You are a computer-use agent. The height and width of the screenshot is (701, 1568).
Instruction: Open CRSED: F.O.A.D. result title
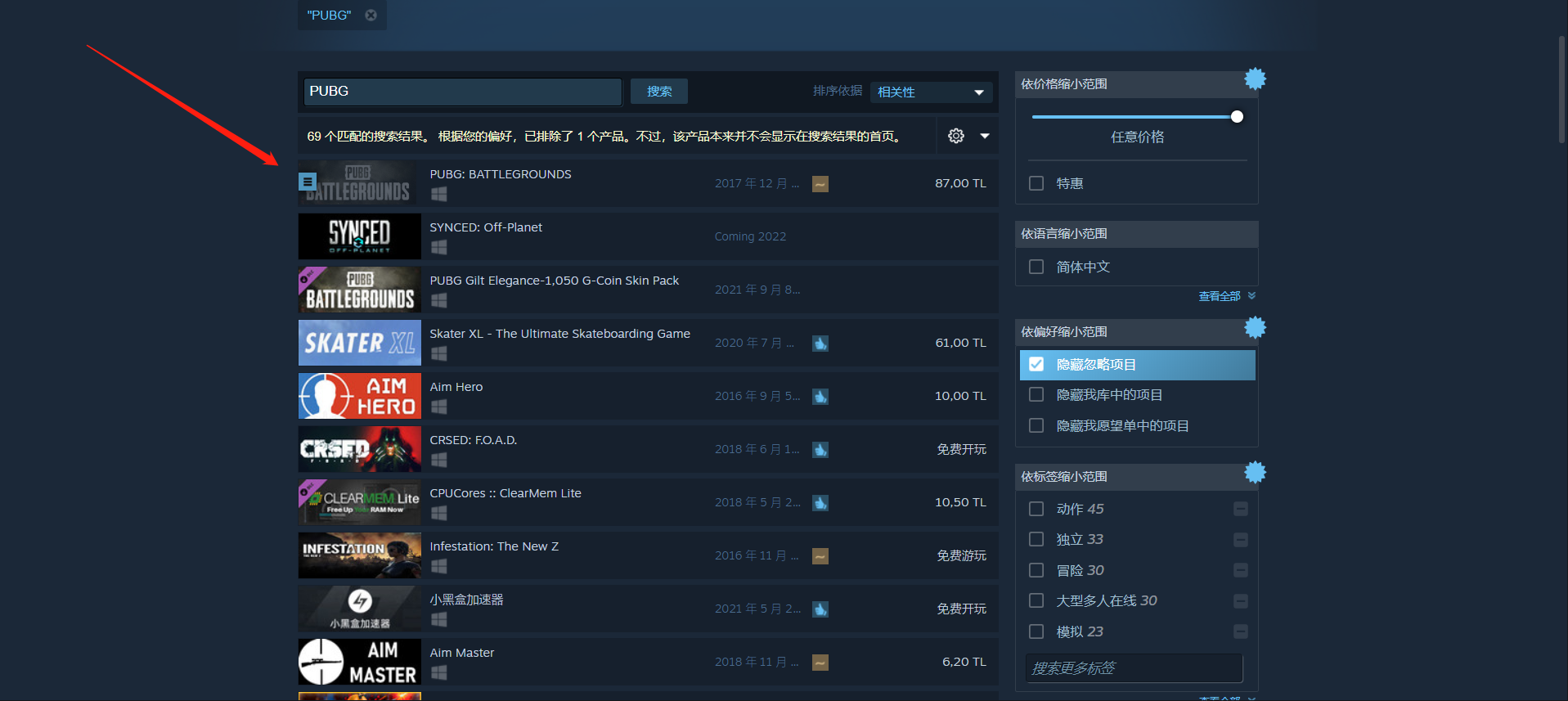click(474, 440)
